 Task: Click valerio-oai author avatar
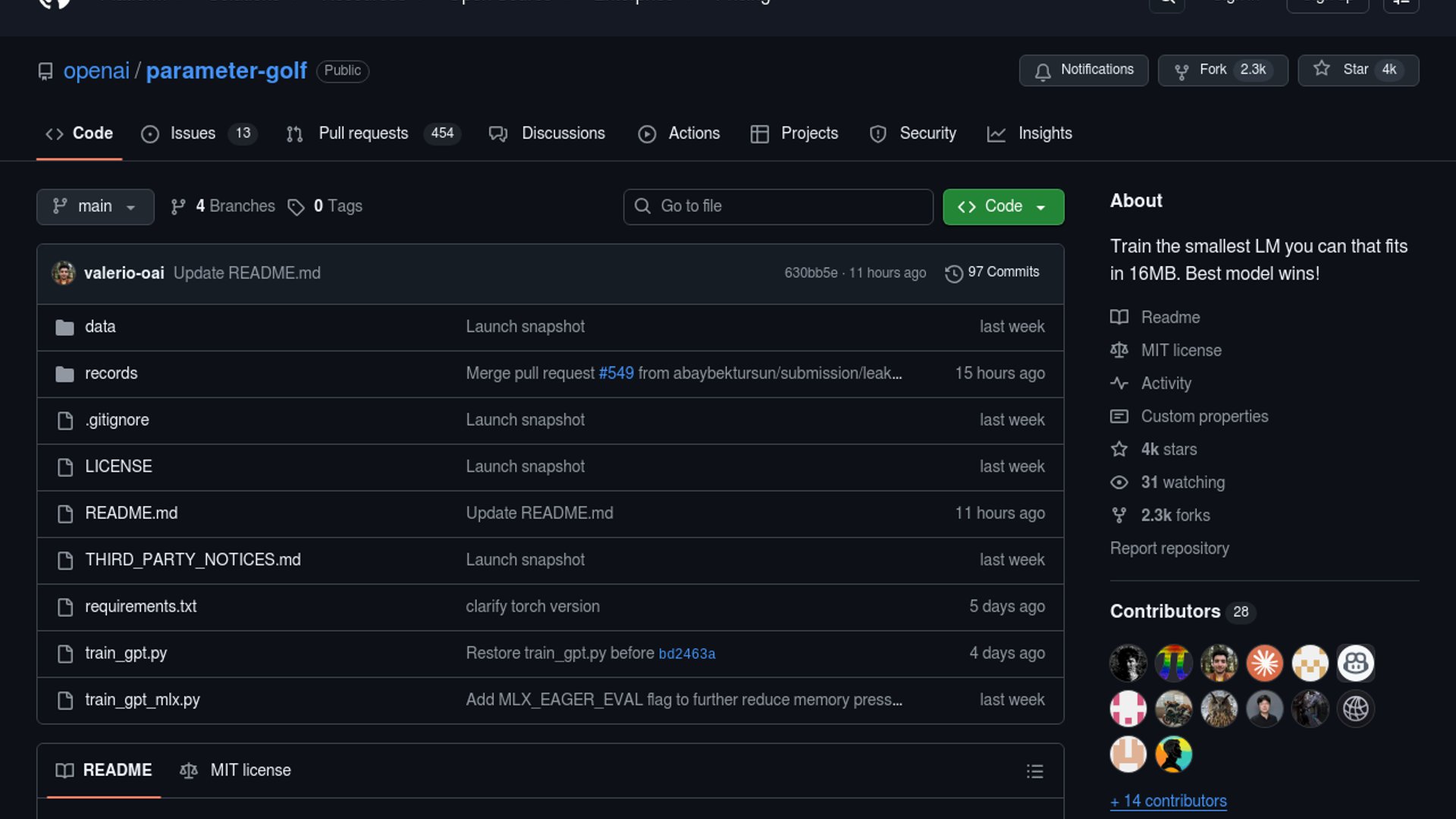[64, 273]
